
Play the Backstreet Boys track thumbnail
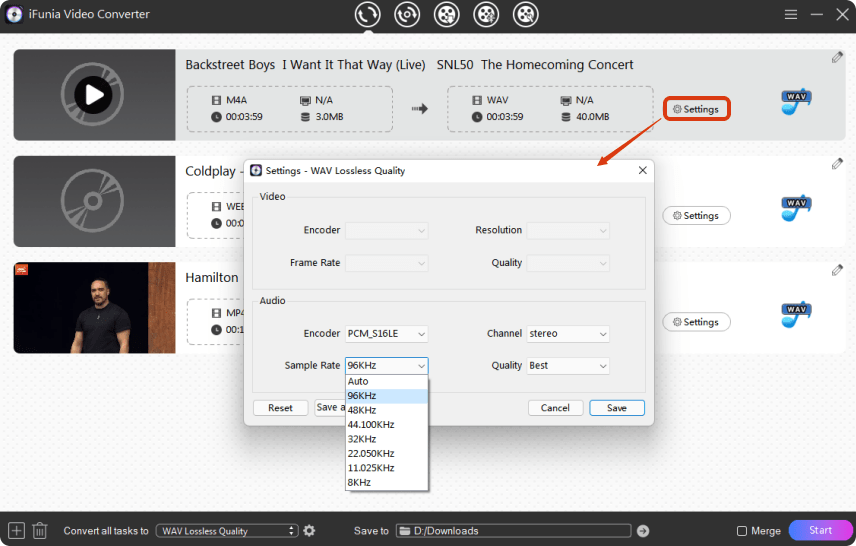(94, 95)
